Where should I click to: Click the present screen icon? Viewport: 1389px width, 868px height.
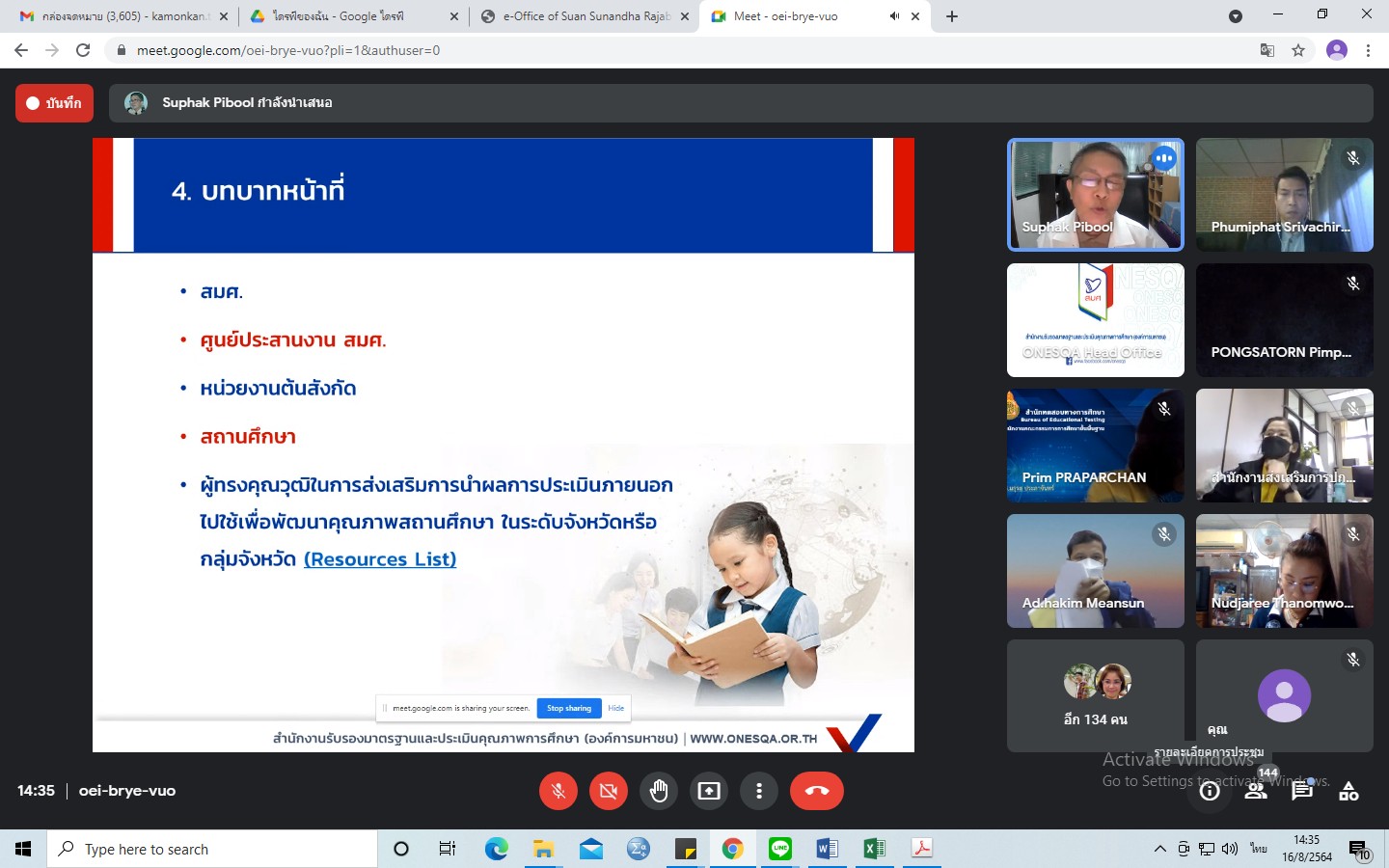pos(709,791)
